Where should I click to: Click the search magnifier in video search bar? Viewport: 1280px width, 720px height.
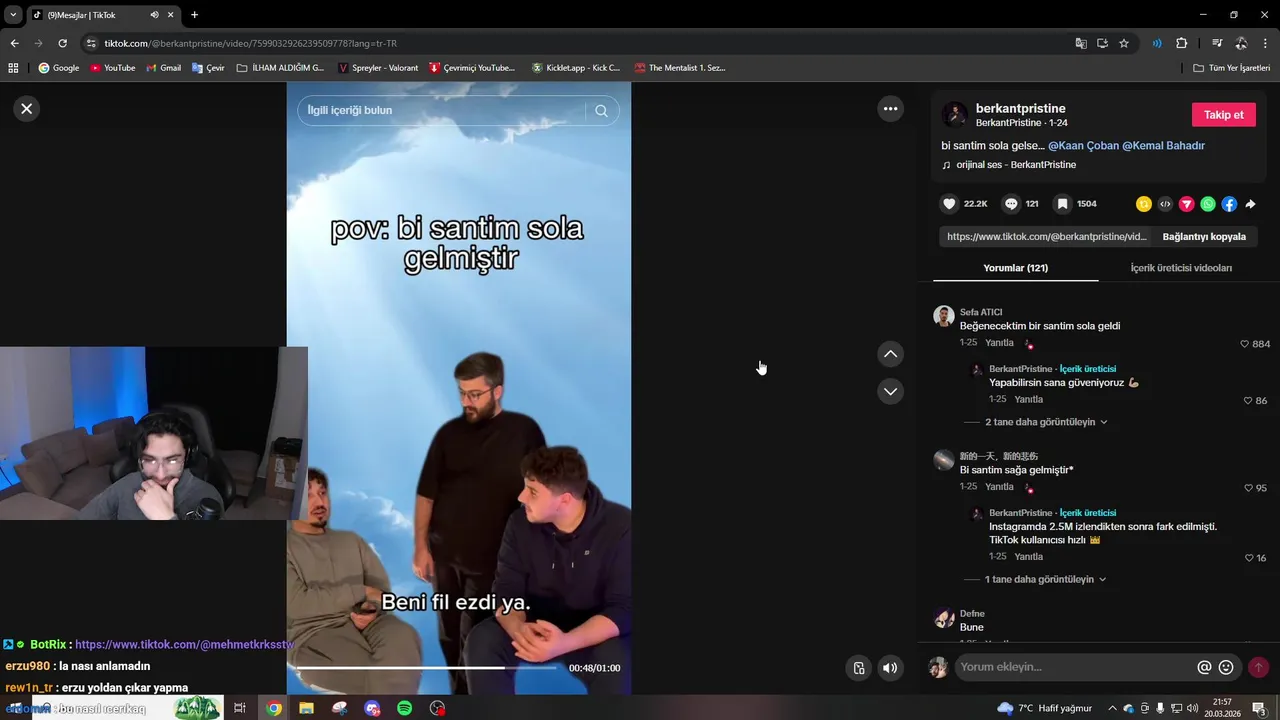coord(601,111)
